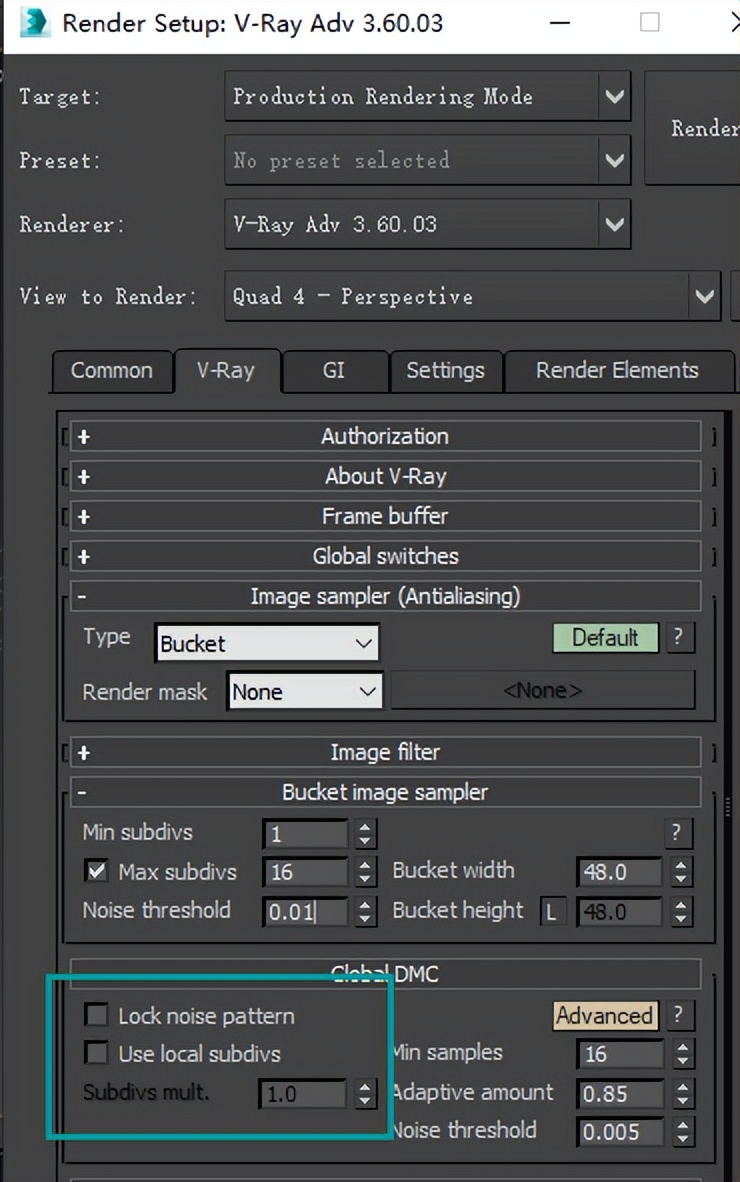Open the Target dropdown showing Production Rendering Mode
This screenshot has height=1182, width=740.
click(427, 96)
